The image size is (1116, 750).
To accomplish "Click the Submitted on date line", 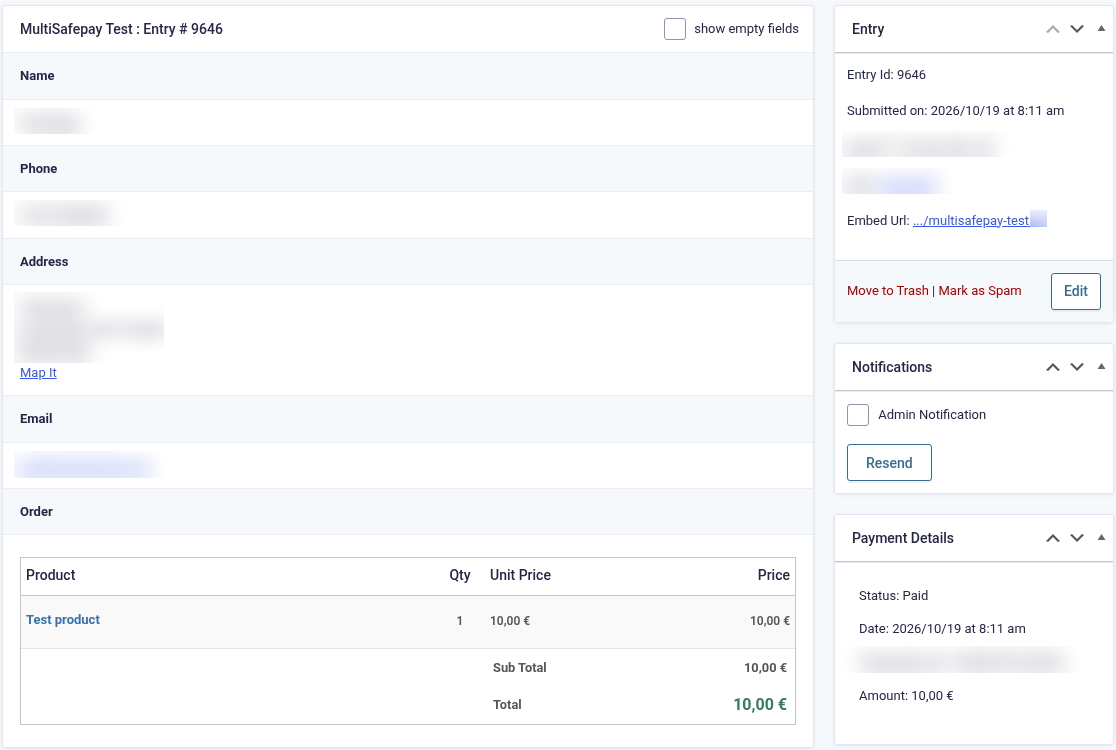I will pos(955,110).
